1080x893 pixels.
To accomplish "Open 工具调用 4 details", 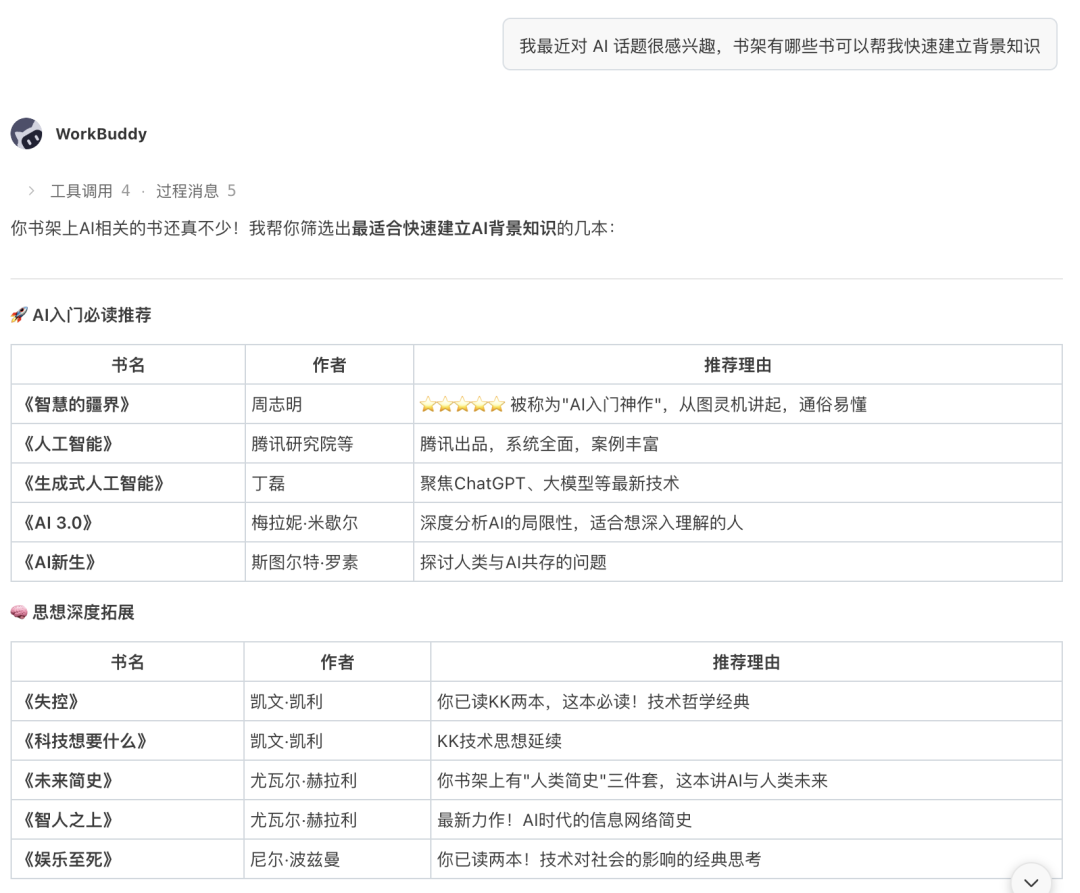I will [x=90, y=191].
